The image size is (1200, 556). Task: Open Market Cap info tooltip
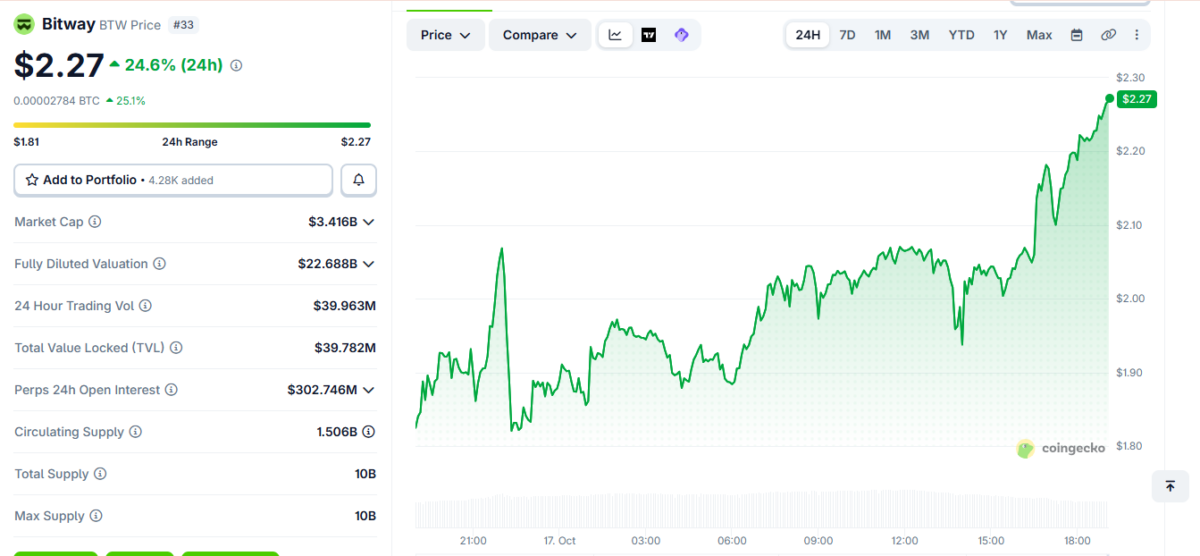[x=95, y=222]
